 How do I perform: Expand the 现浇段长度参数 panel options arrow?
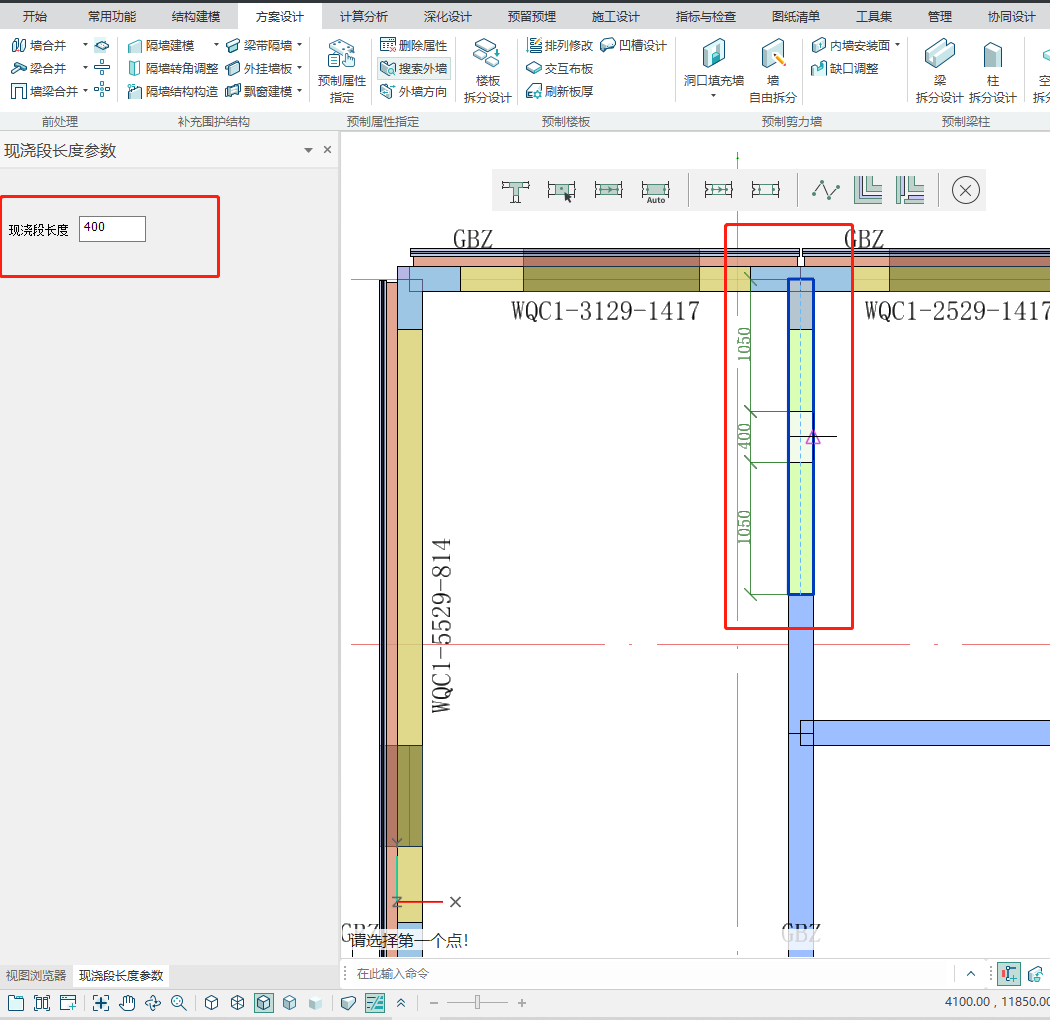[x=308, y=150]
